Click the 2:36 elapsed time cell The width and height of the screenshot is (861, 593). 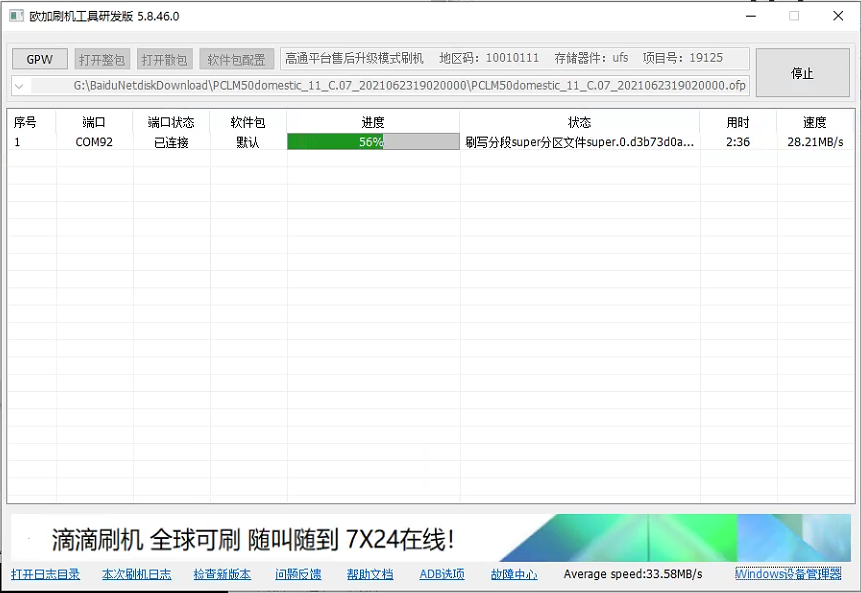[x=738, y=142]
